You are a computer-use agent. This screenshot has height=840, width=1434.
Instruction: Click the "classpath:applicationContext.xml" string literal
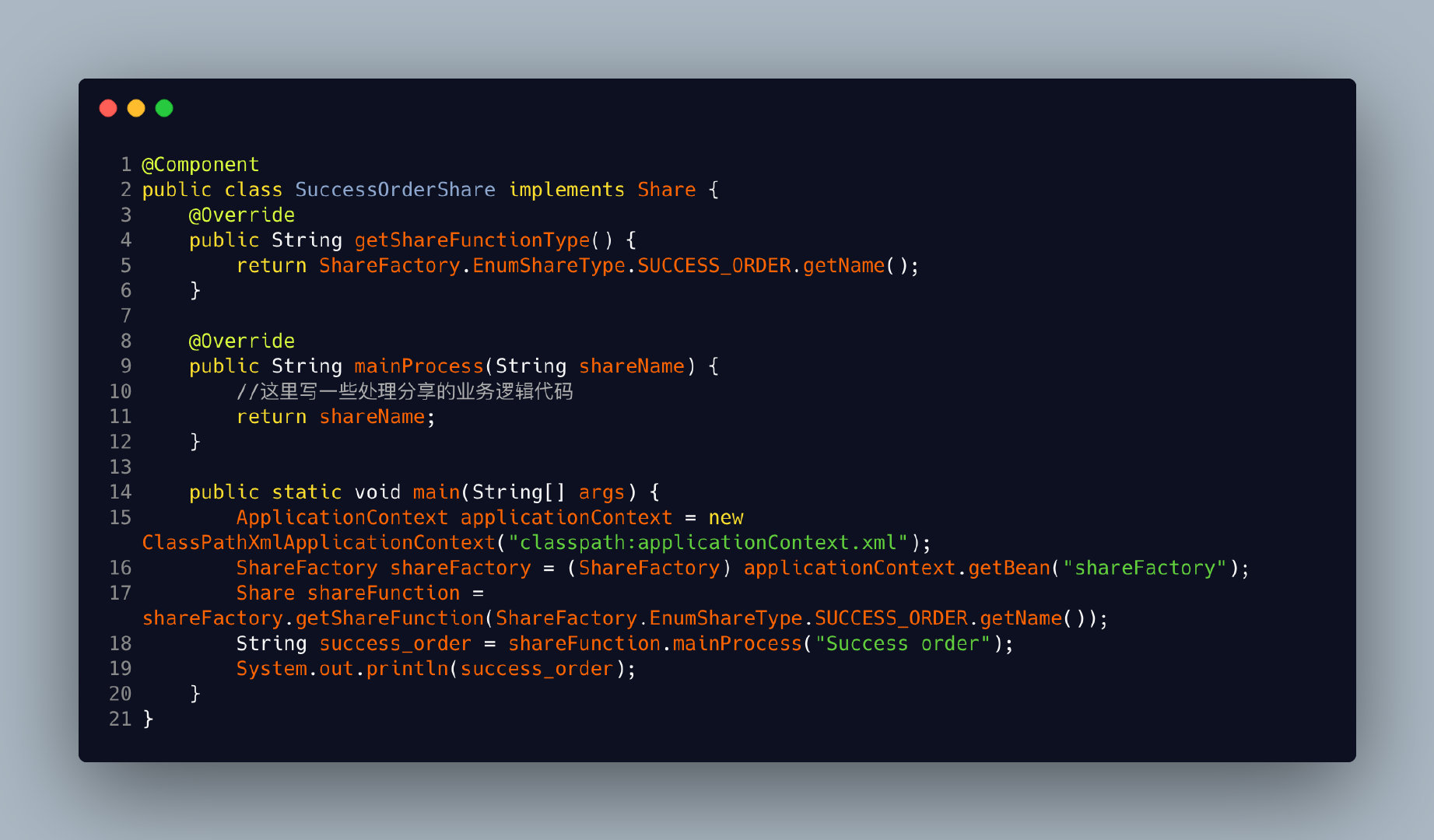pyautogui.click(x=708, y=543)
